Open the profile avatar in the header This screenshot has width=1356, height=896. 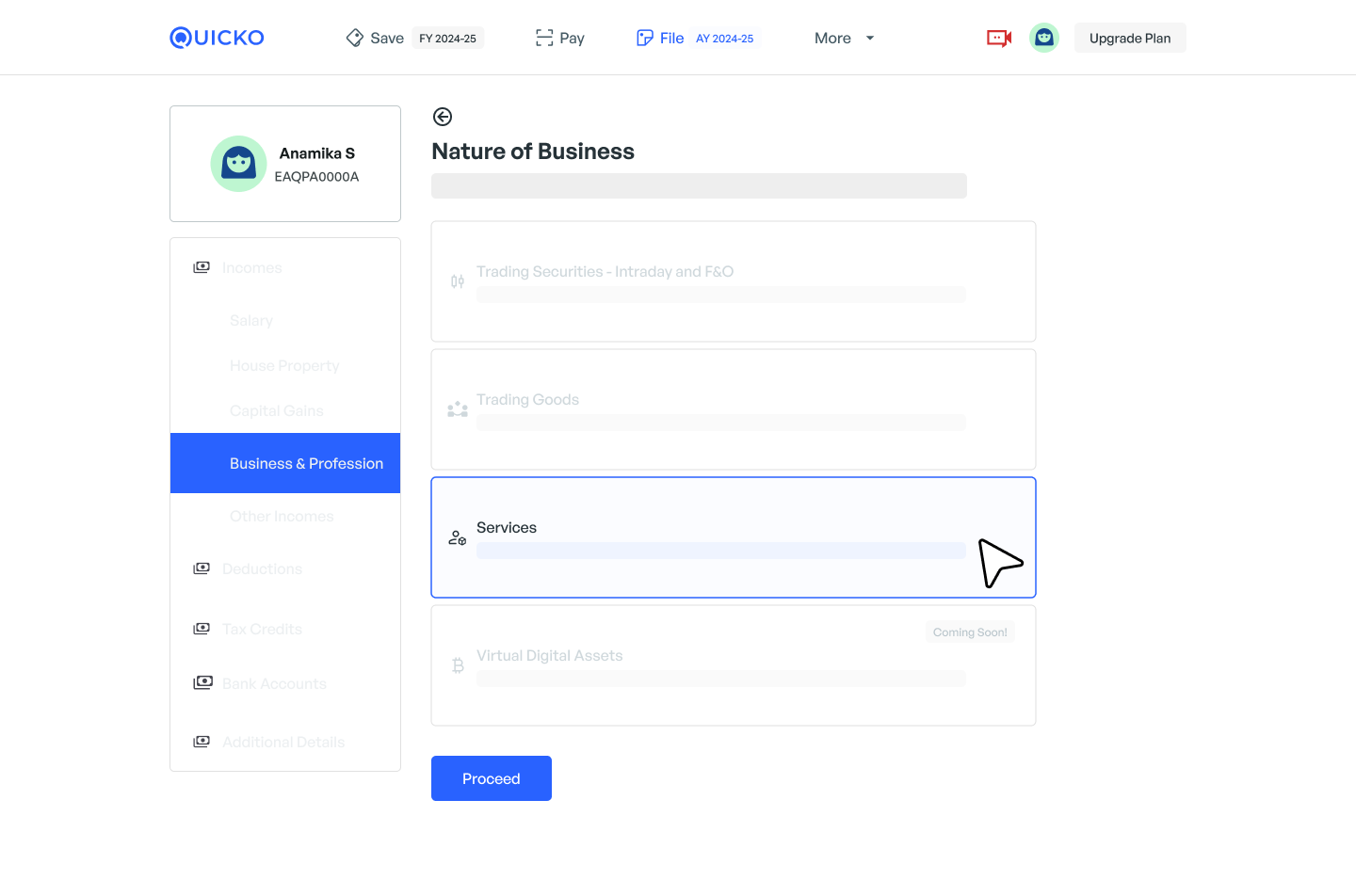click(1043, 38)
